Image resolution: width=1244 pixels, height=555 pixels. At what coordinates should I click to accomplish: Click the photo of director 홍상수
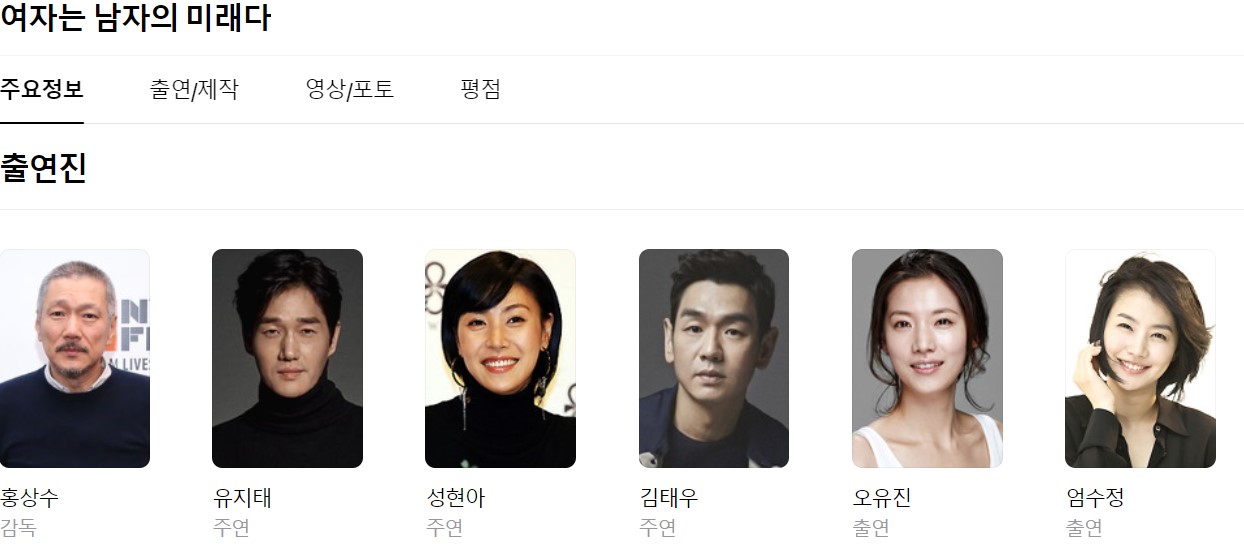click(74, 358)
